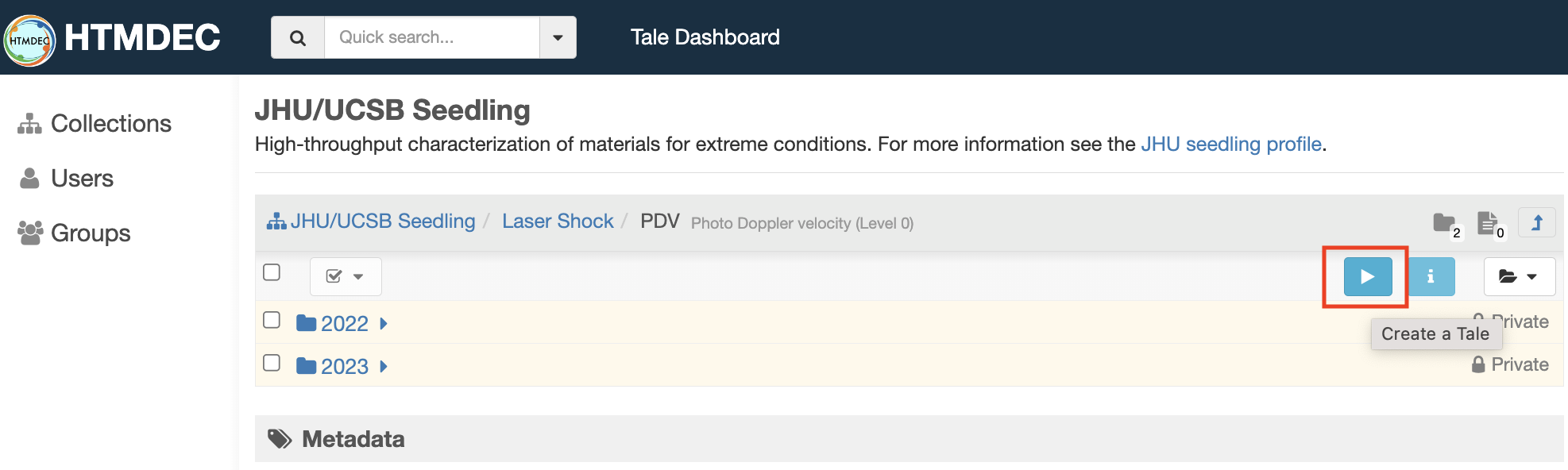Open the quick search mode dropdown

558,37
